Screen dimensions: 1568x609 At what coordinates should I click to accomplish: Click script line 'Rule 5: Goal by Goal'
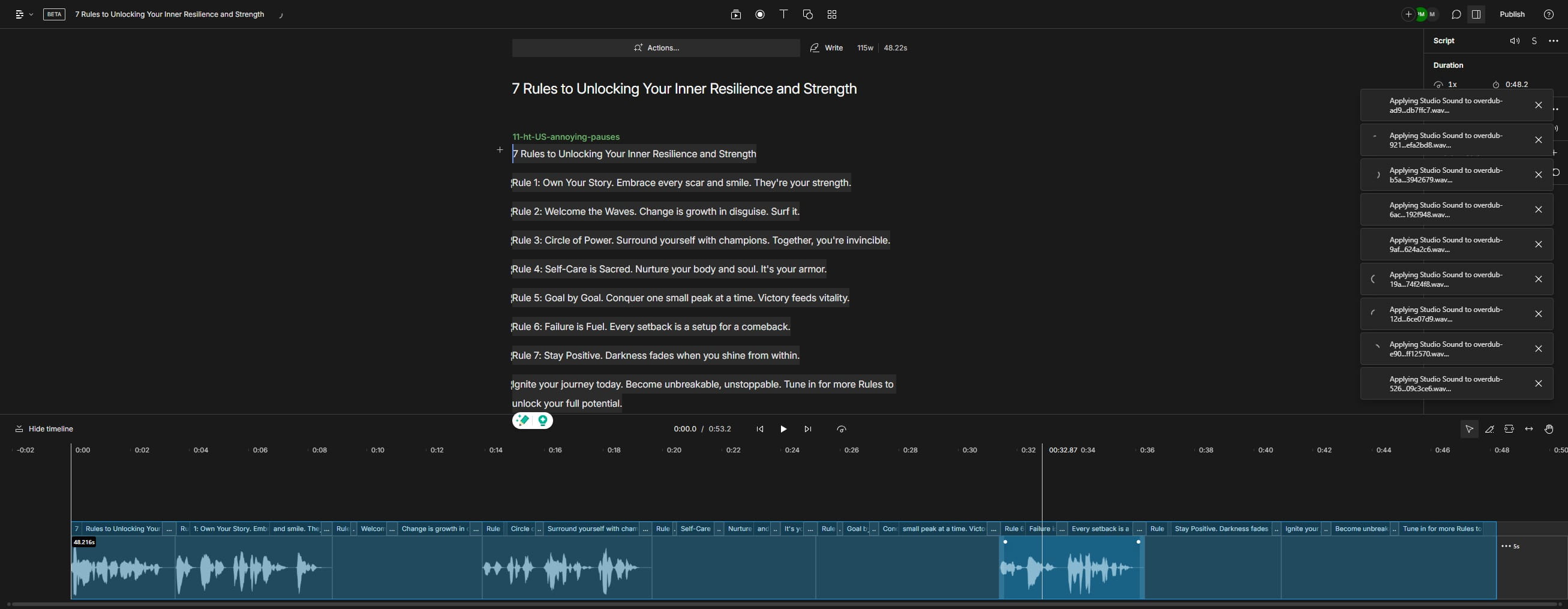(680, 298)
